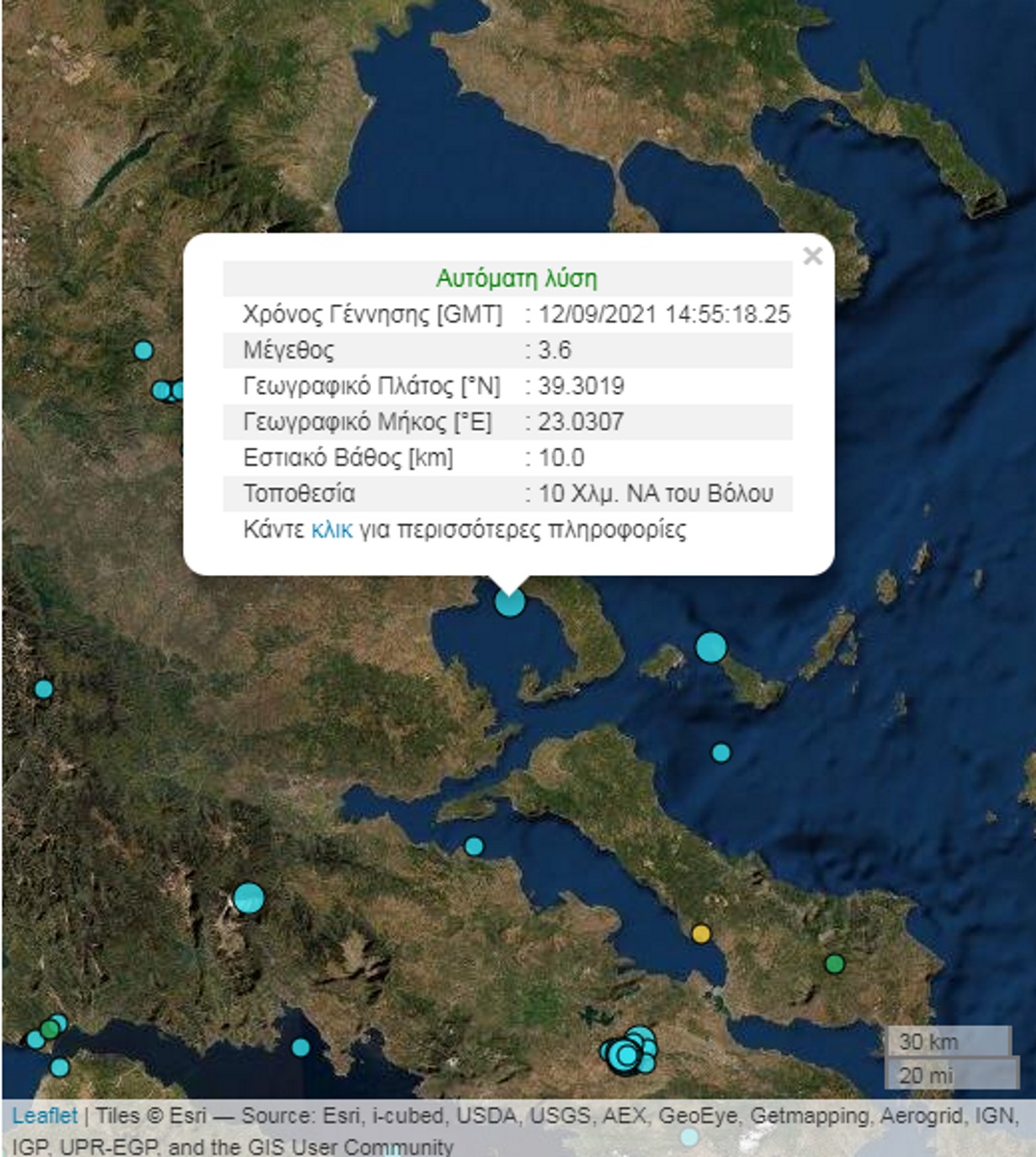Click the green marker in the bottom-left group
Viewport: 1036px width, 1157px height.
(x=49, y=1030)
